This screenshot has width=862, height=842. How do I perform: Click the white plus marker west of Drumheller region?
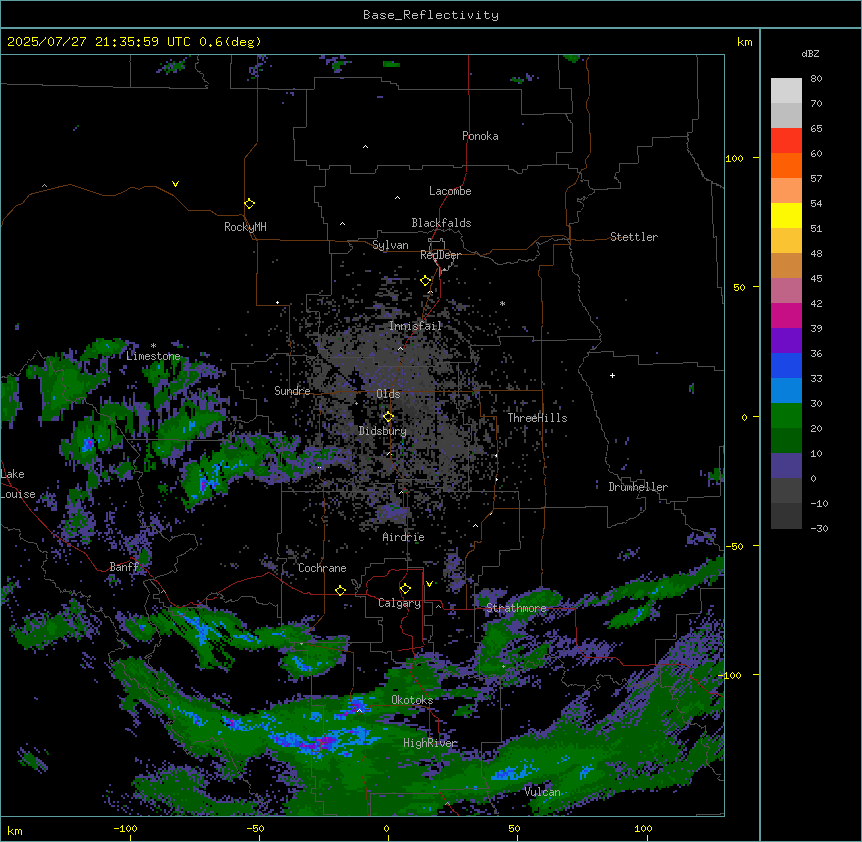[612, 375]
